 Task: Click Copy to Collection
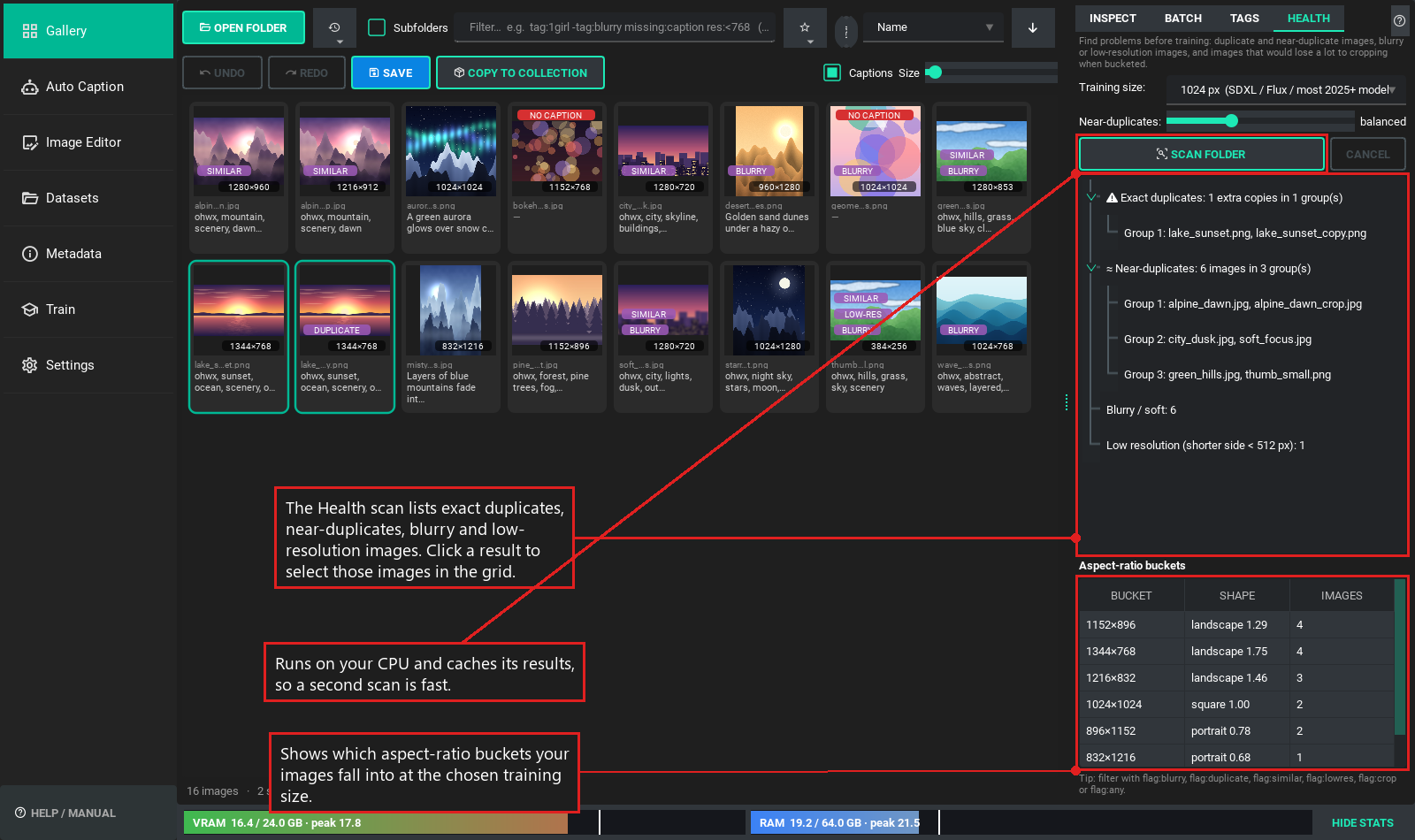[520, 73]
